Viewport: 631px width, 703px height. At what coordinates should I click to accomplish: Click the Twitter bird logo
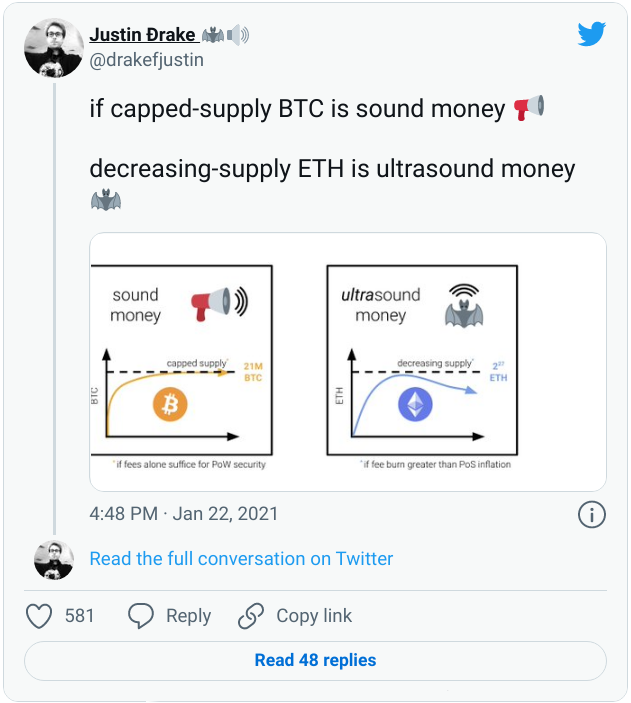click(591, 35)
